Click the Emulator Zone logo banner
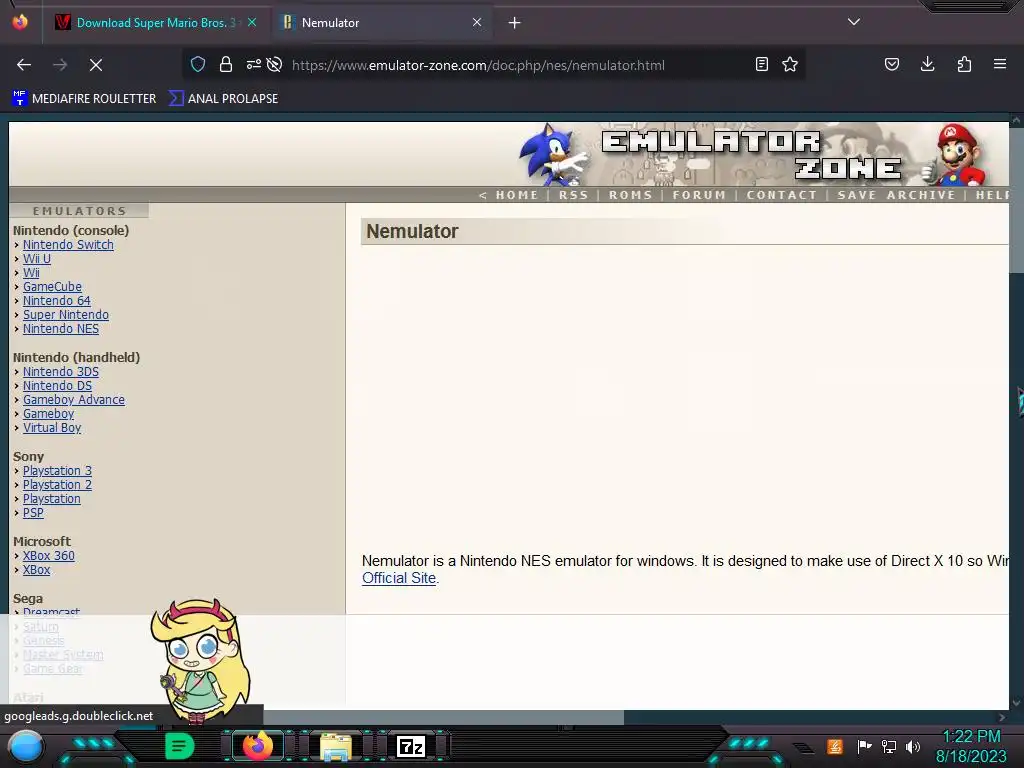Screen dimensions: 1024x768 click(751, 155)
